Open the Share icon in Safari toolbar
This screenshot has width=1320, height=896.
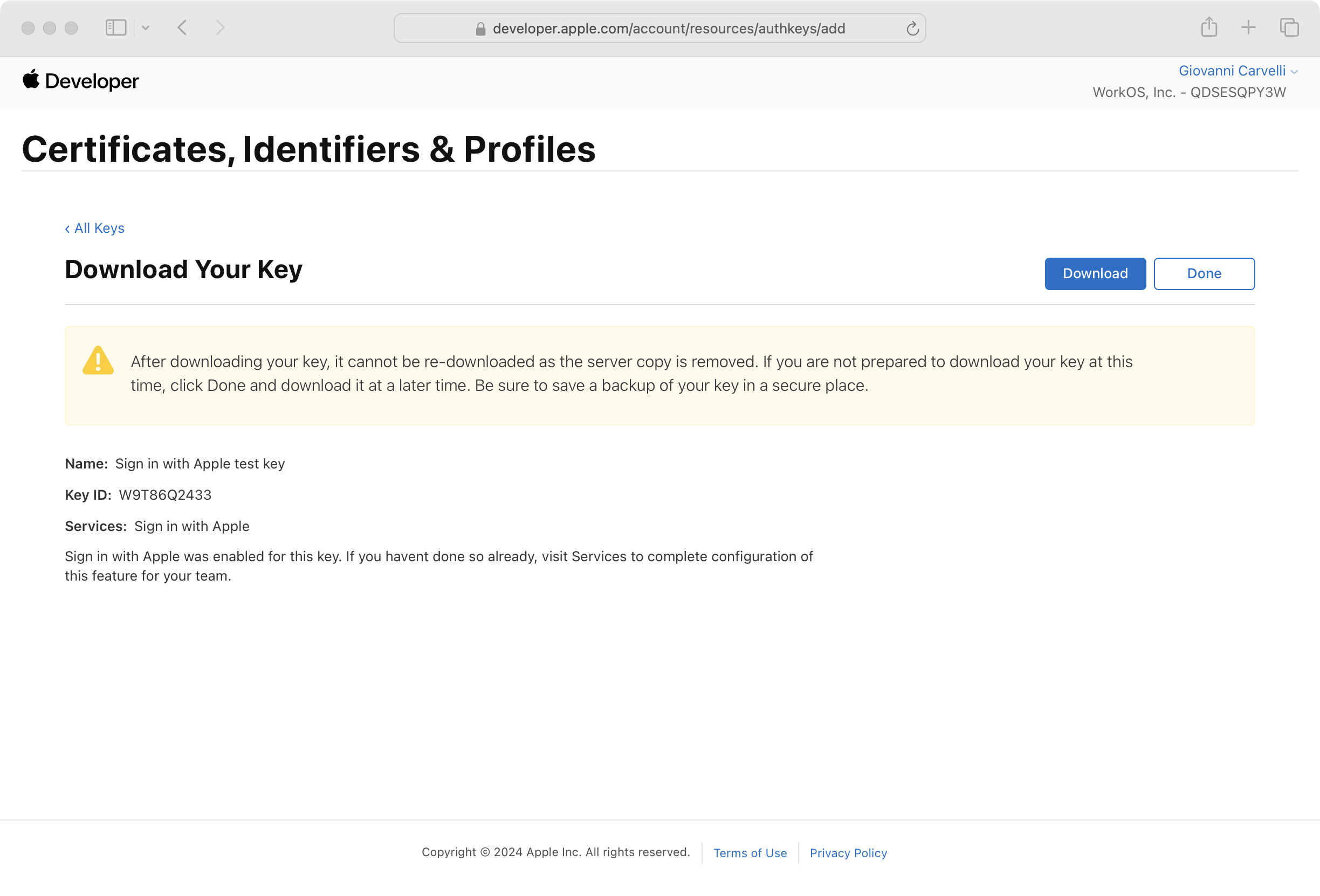1209,27
